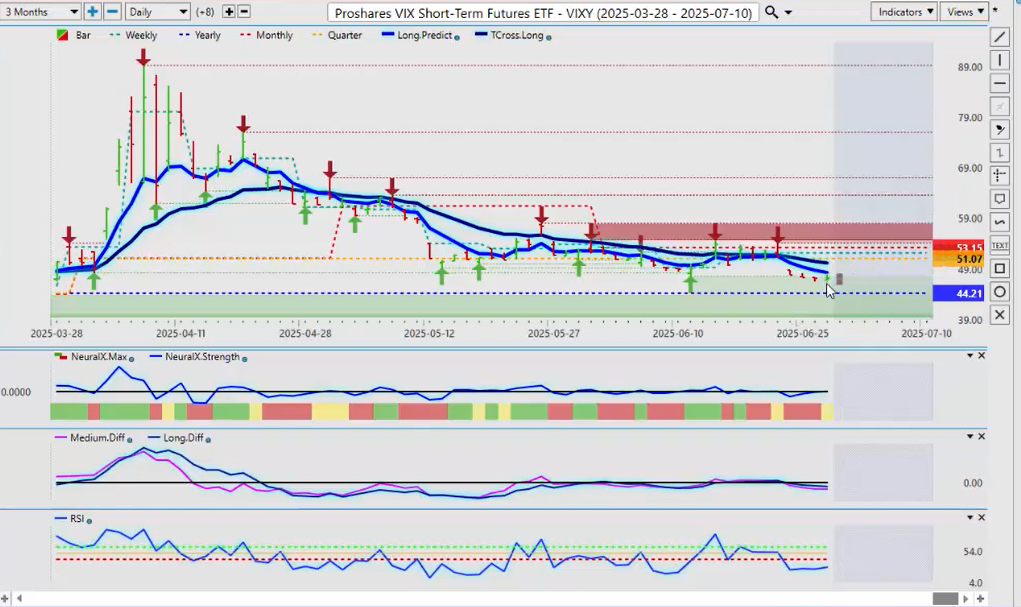Choose the TEXT annotation tool
This screenshot has width=1021, height=607.
[x=999, y=245]
